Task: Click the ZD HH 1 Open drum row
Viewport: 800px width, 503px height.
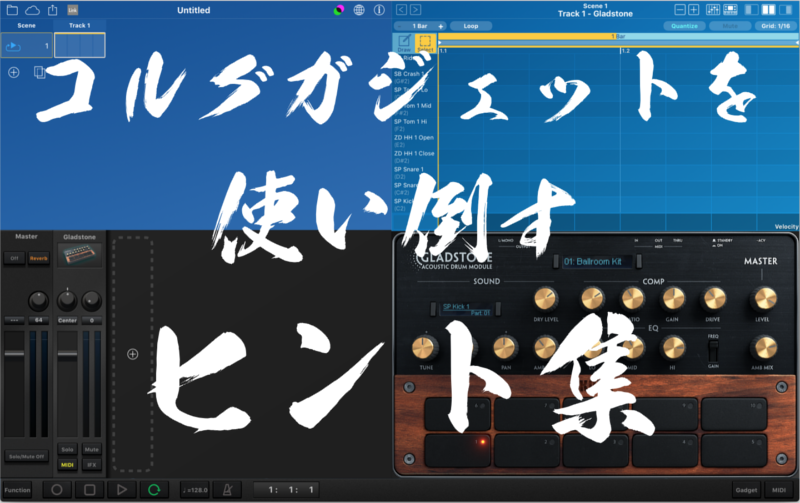Action: pos(414,141)
